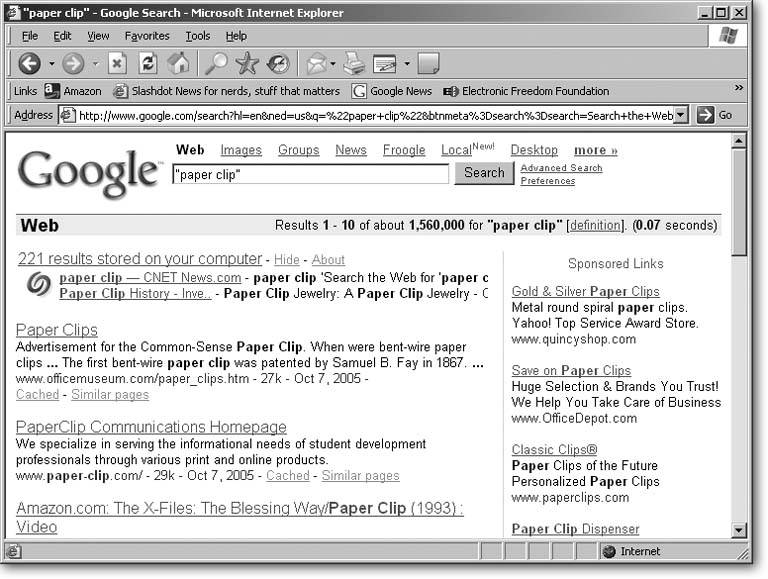Open the Tools menu
Image resolution: width=768 pixels, height=579 pixels.
[198, 36]
